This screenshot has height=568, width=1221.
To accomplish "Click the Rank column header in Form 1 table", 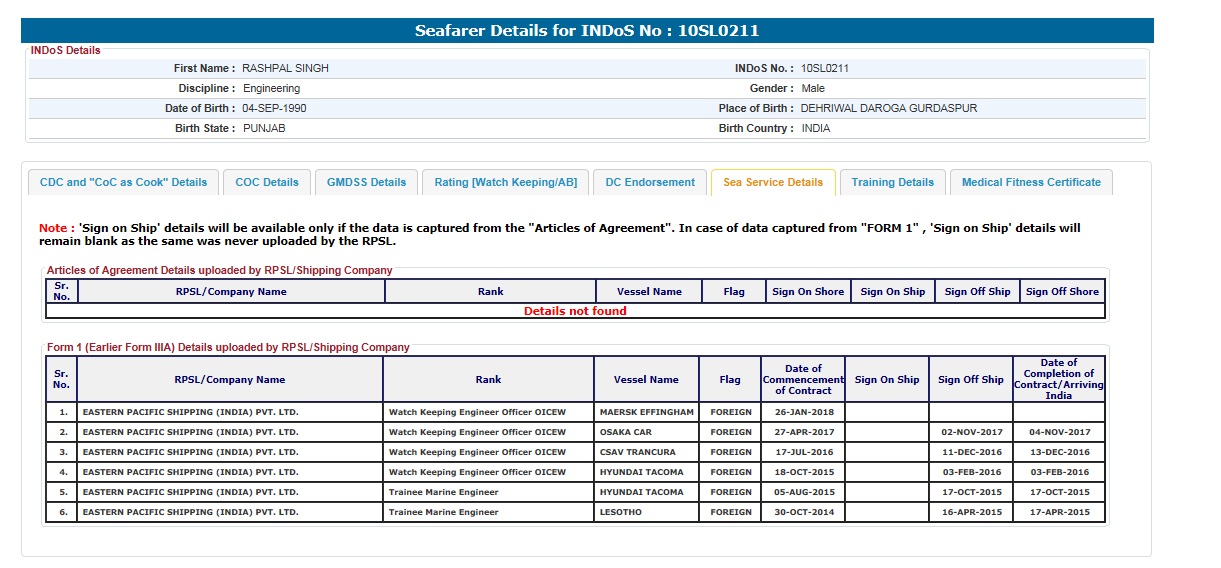I will pyautogui.click(x=489, y=380).
